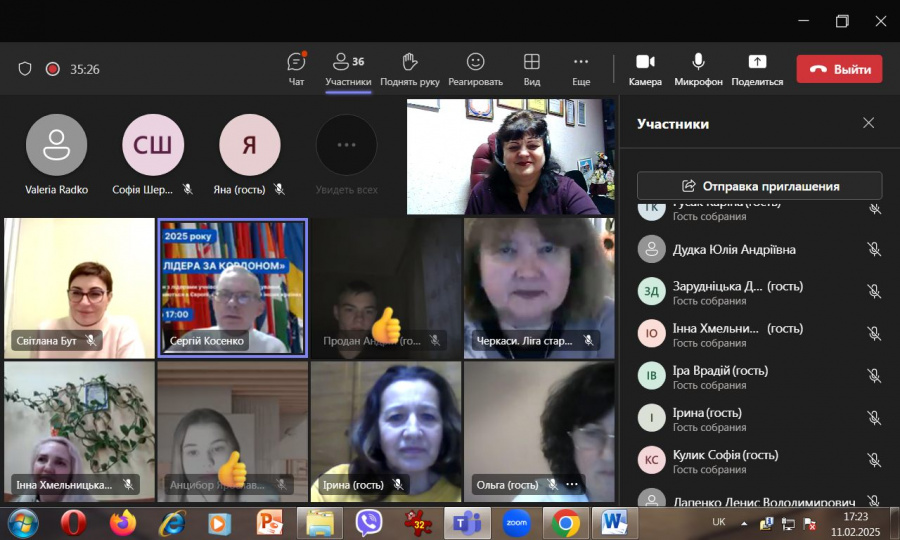
Task: Select Ірина (гость) video tile
Action: coord(386,432)
